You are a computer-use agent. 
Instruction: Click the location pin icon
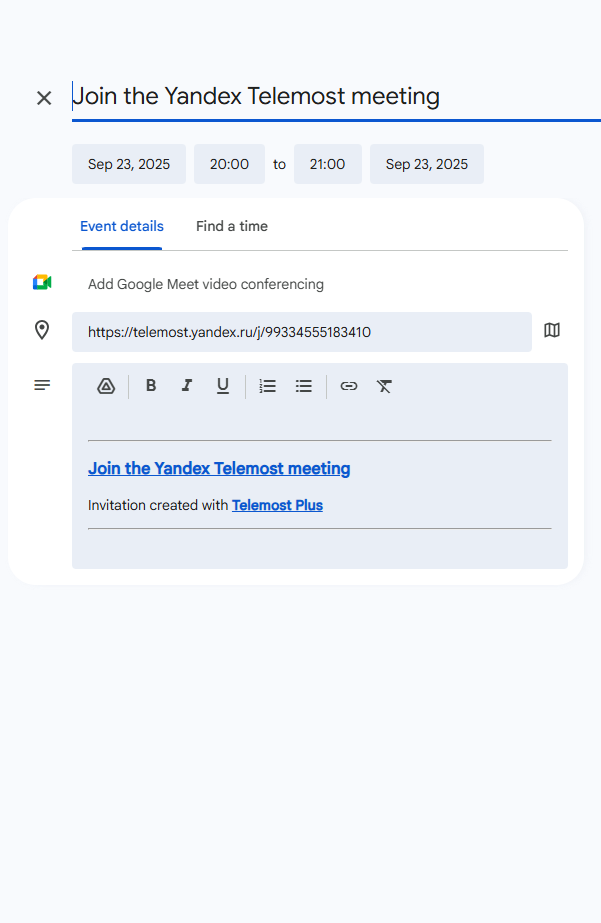point(42,331)
